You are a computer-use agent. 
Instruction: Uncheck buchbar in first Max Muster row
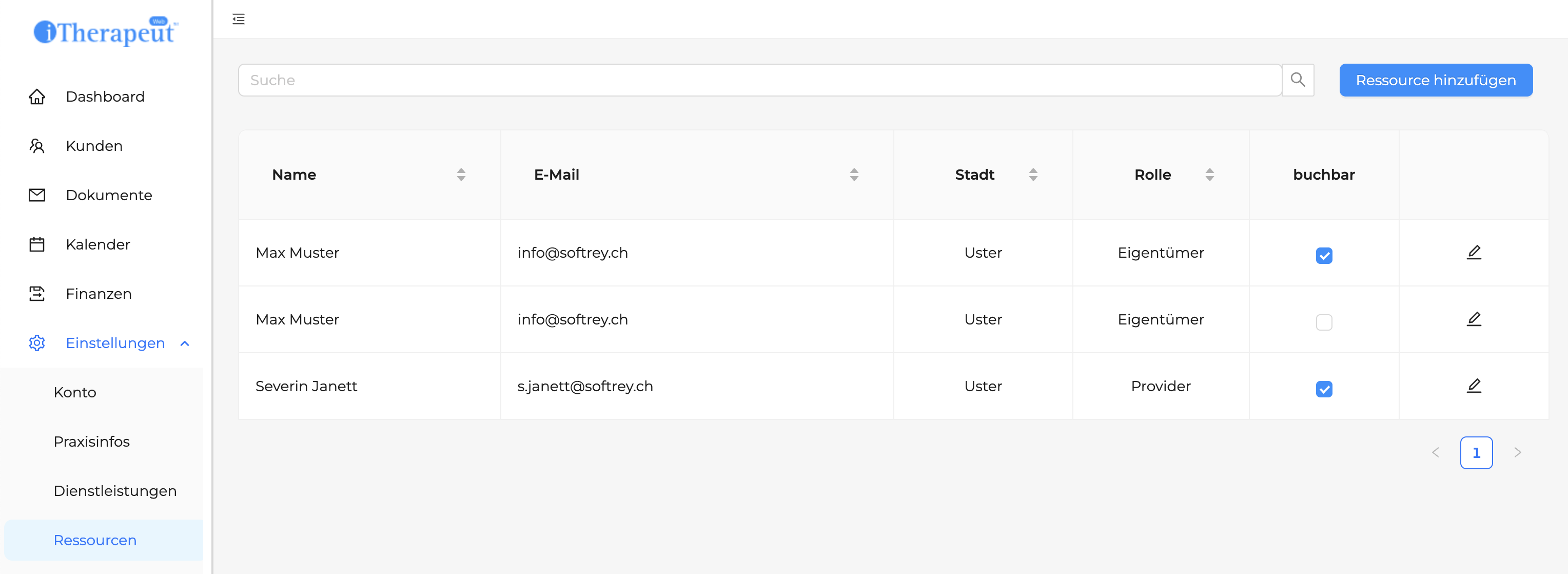click(x=1323, y=255)
